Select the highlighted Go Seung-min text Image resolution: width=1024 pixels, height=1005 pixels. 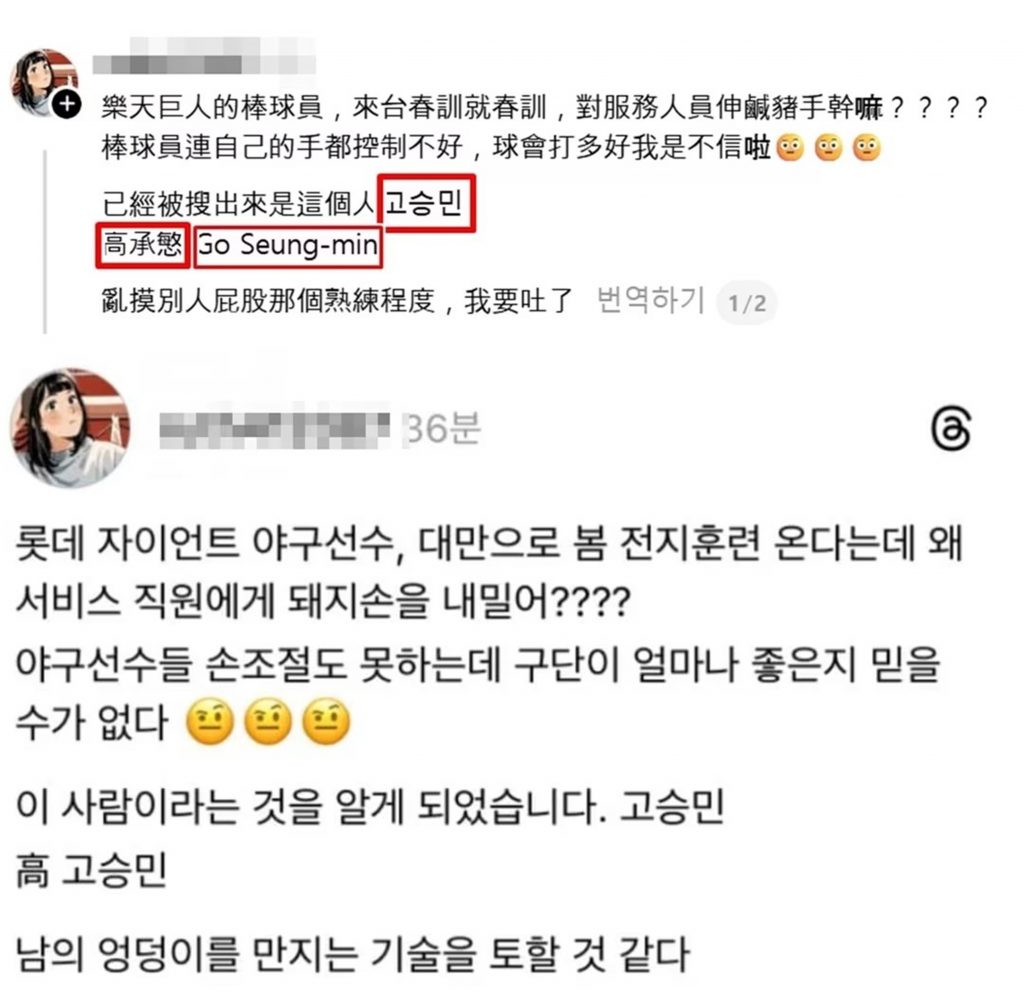click(288, 246)
